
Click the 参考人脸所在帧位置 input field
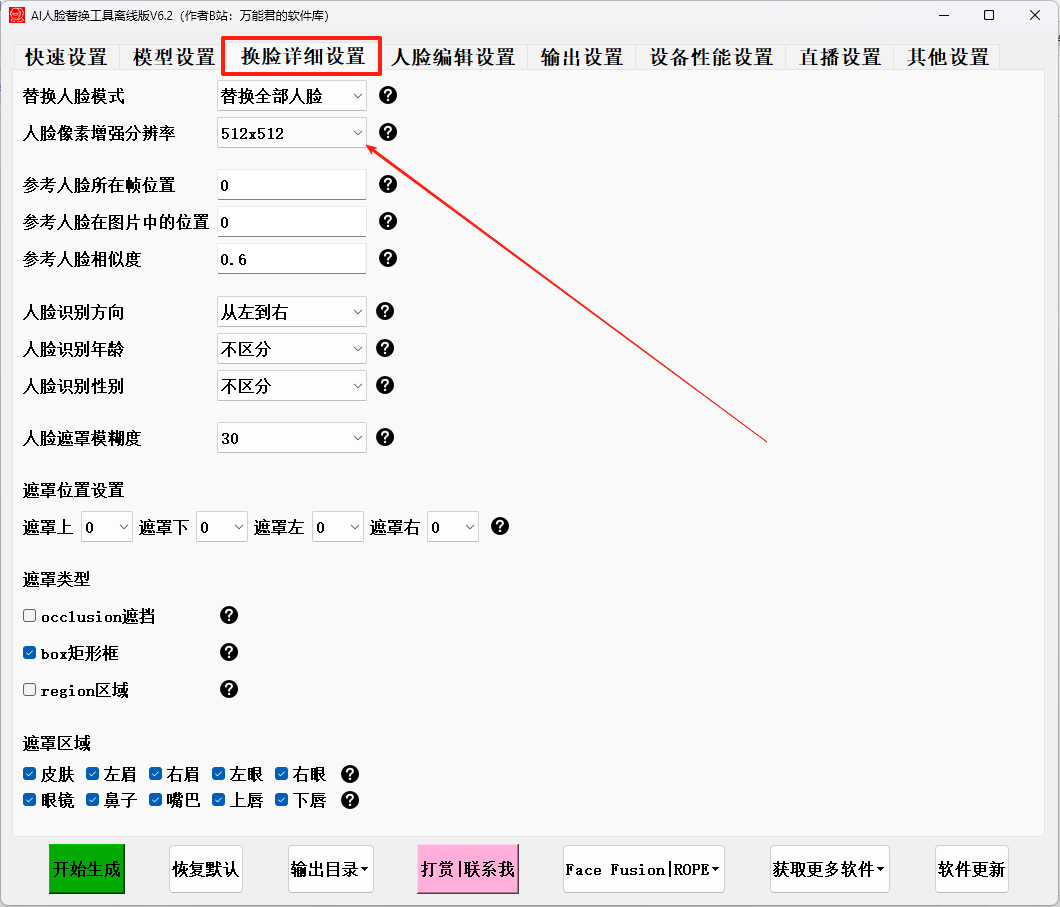292,185
